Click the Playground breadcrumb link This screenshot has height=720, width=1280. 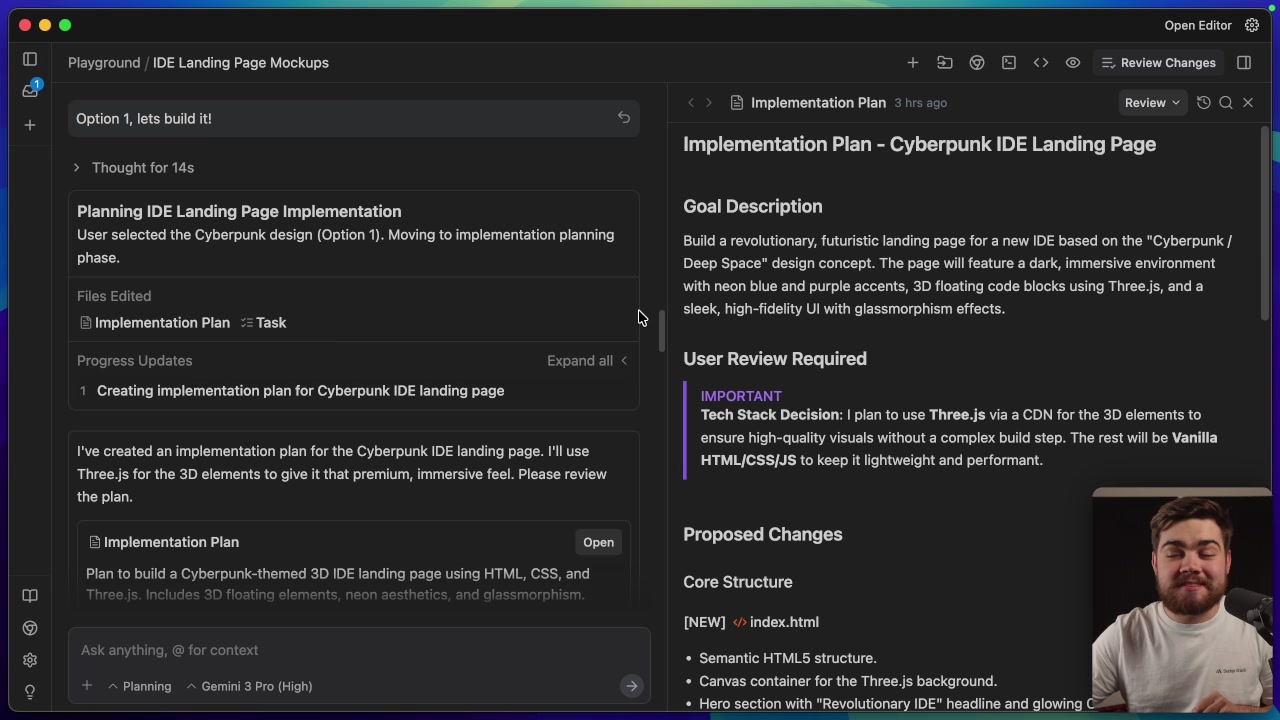coord(104,62)
